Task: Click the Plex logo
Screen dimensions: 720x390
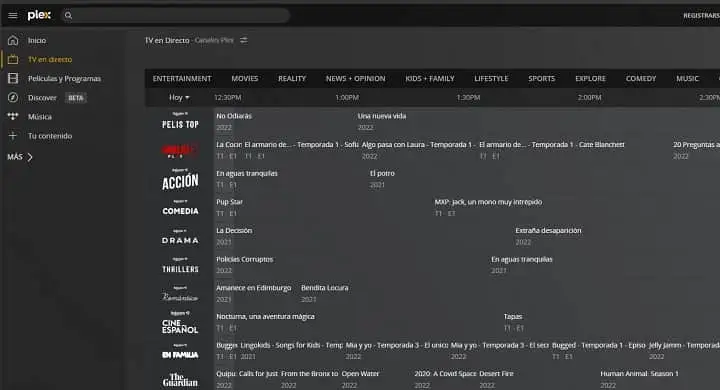Action: [x=39, y=15]
